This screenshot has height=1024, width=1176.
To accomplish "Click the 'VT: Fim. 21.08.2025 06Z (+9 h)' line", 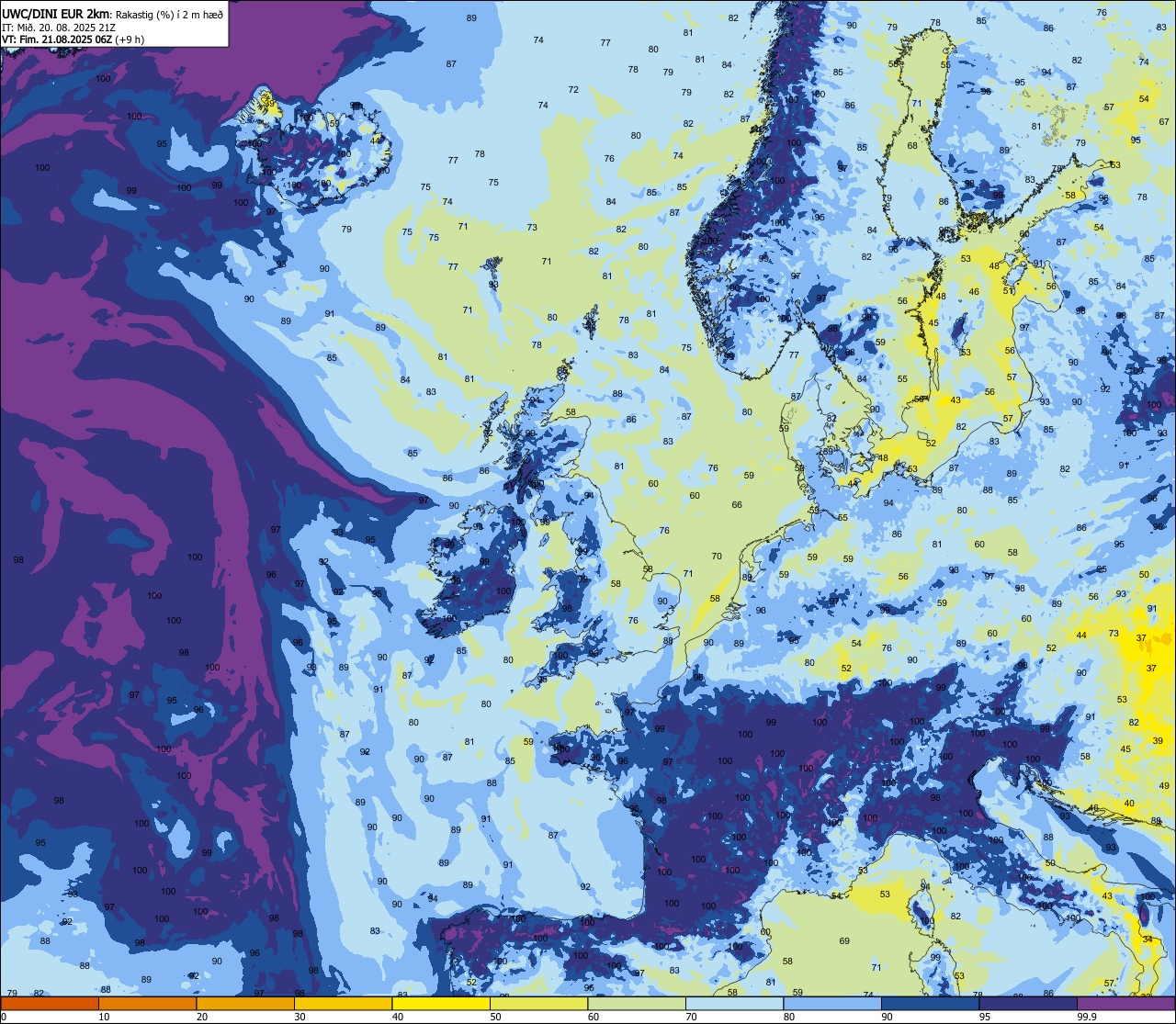I will 73,39.
